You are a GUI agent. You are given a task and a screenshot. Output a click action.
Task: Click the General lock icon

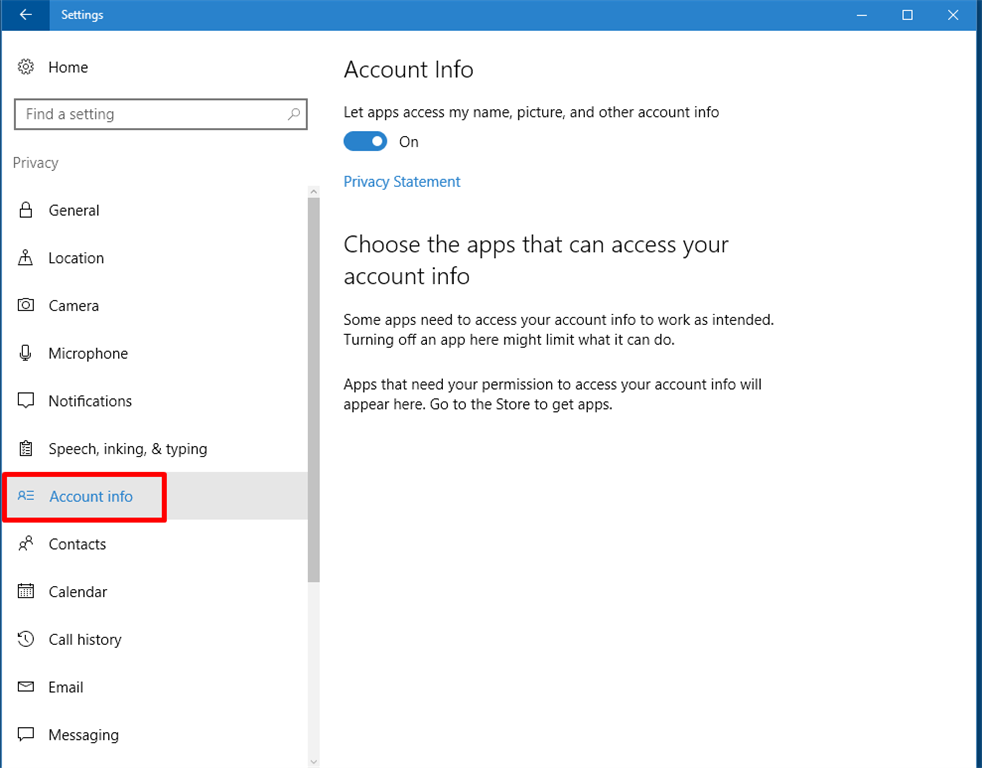point(26,210)
